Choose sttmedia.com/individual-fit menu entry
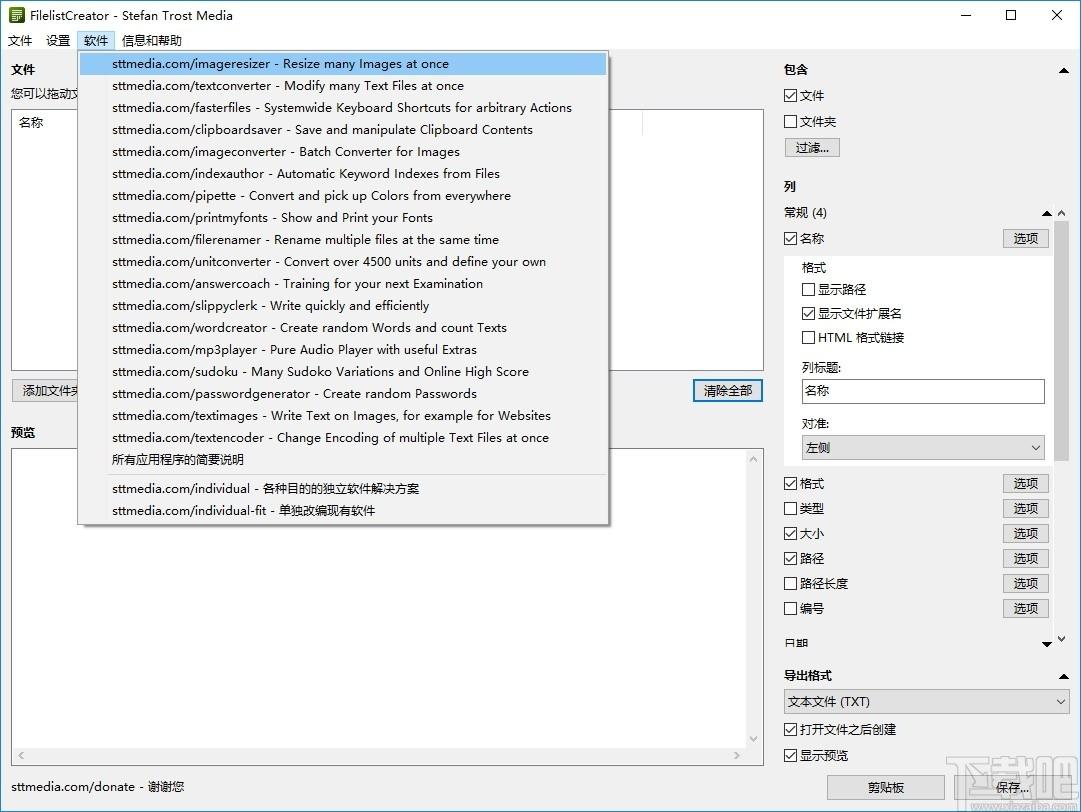The height and width of the screenshot is (812, 1081). pos(343,511)
